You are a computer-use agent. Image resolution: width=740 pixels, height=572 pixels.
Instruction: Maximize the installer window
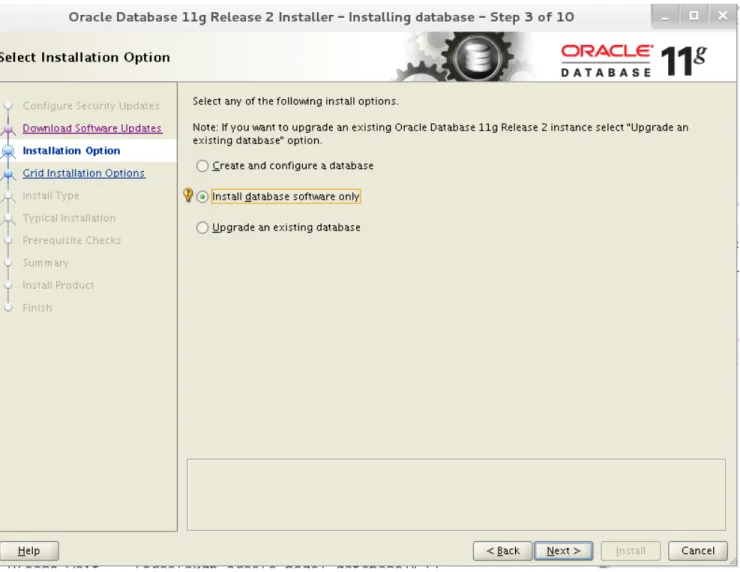coord(693,16)
